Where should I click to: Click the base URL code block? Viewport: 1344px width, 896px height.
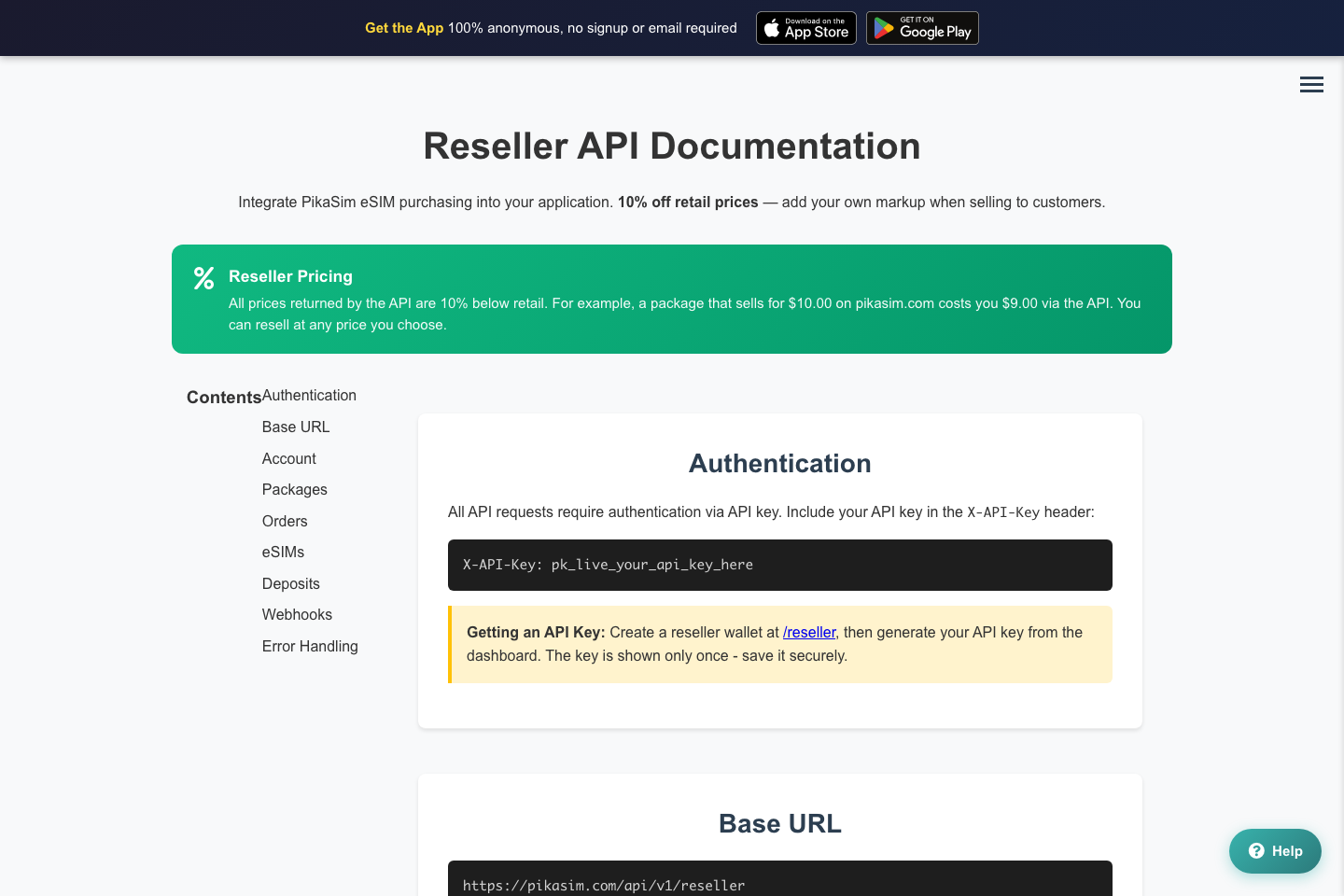point(604,885)
